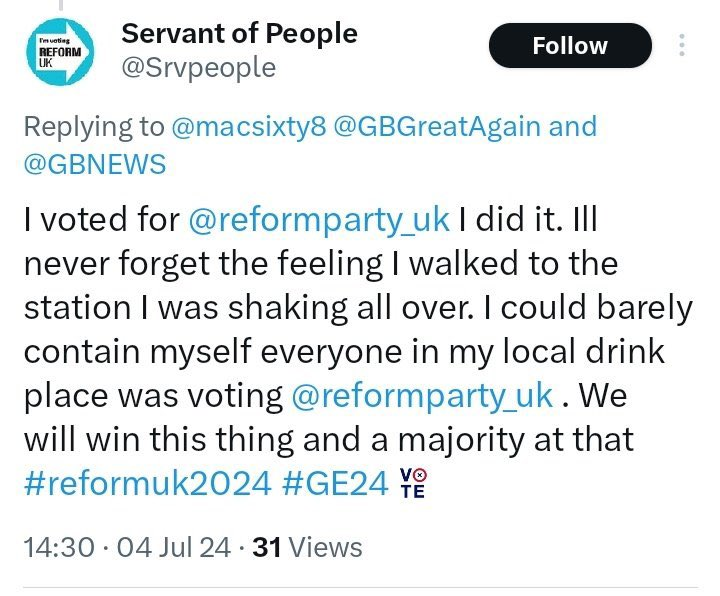Open the Servant of People display name
The image size is (720, 596).
point(239,32)
